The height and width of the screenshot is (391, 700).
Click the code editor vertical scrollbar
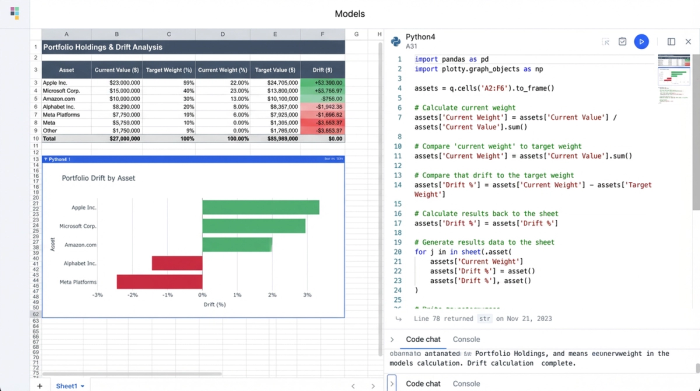tap(696, 132)
